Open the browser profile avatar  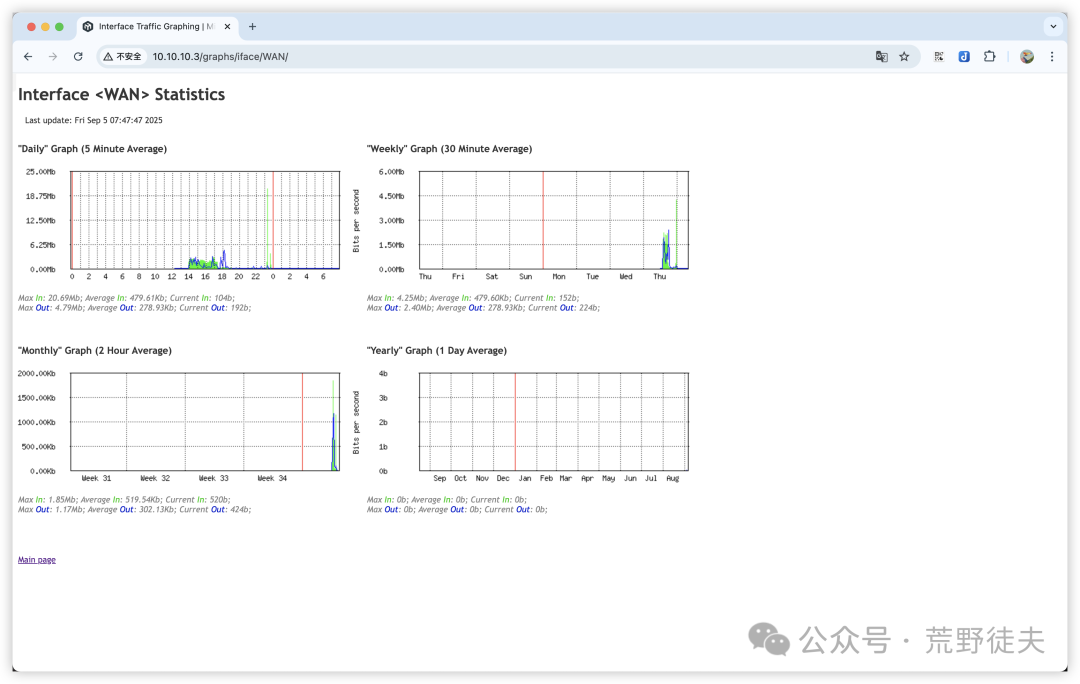[x=1027, y=56]
